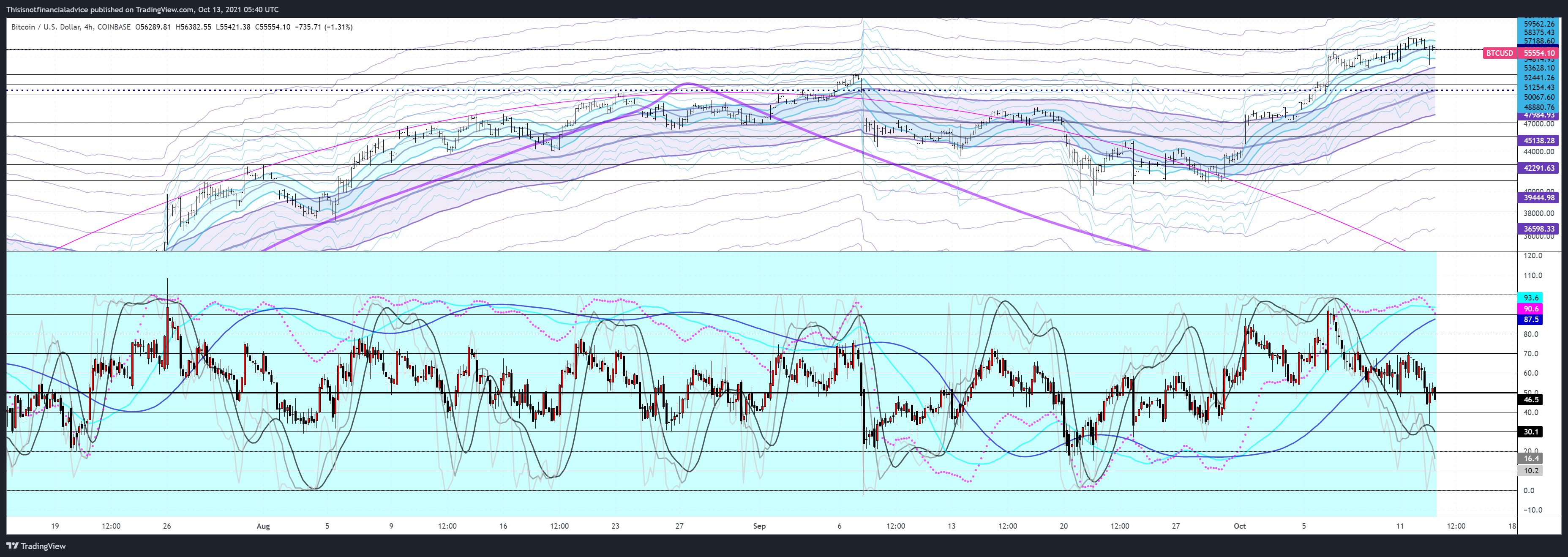
Task: Click the light gray oscillator value 10.2
Action: (1531, 470)
